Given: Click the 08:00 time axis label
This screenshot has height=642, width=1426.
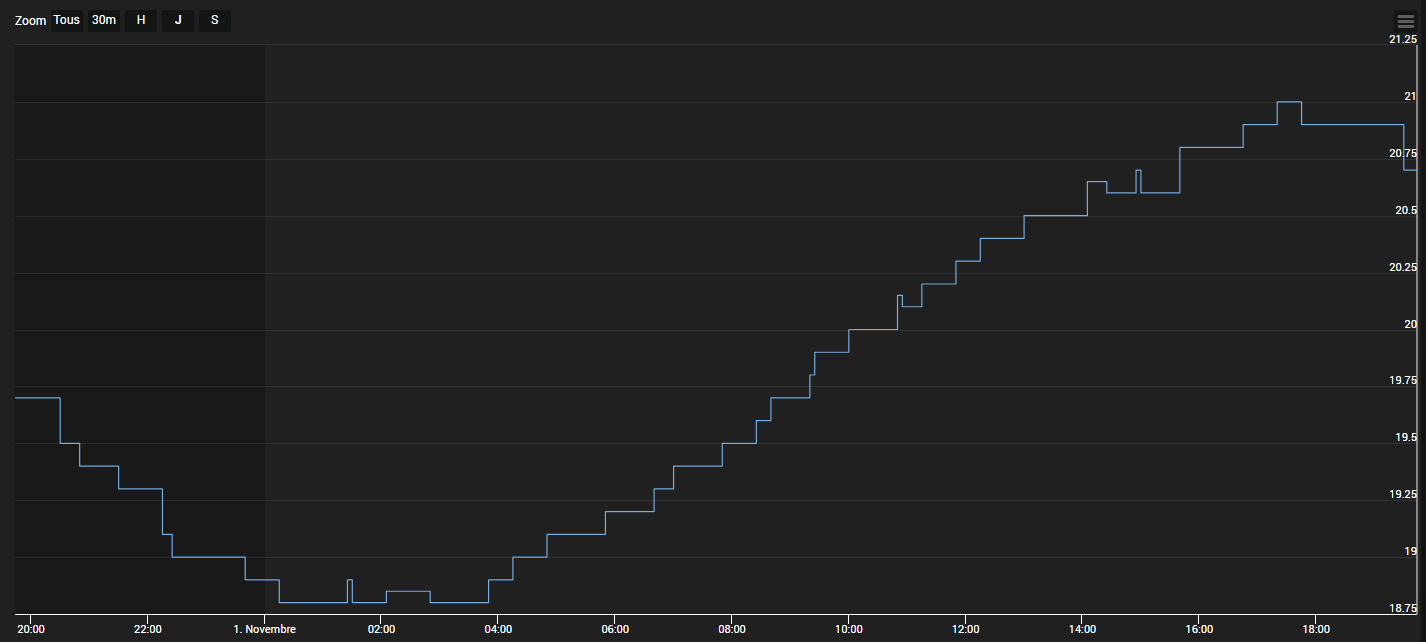Looking at the screenshot, I should pos(731,629).
